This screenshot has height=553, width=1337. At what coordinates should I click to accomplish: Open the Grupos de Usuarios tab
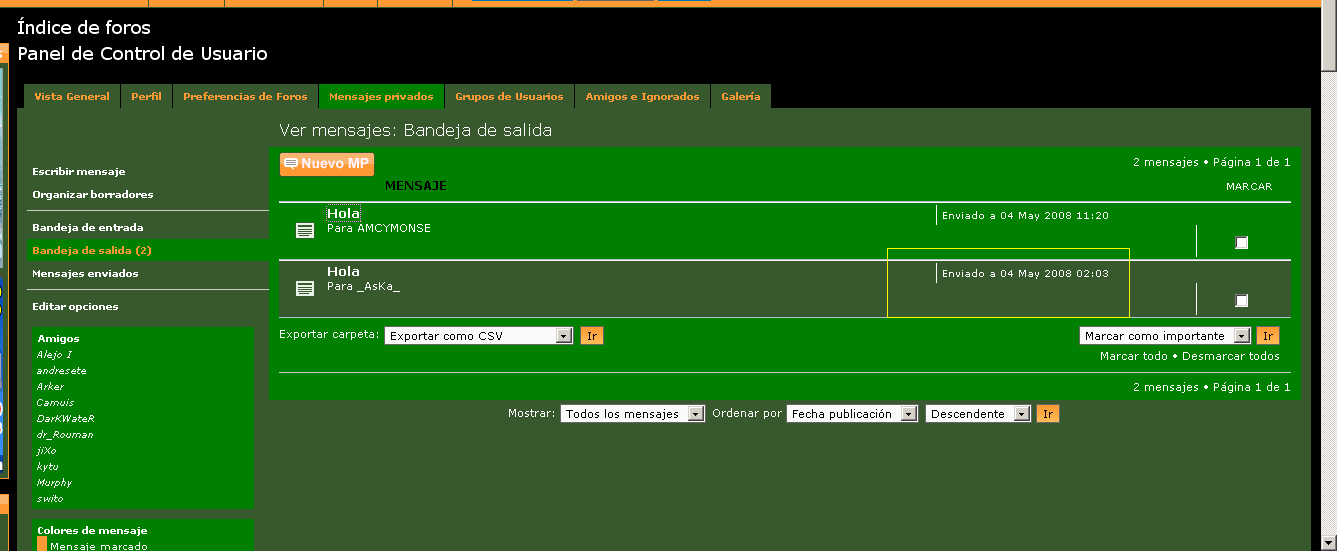509,97
